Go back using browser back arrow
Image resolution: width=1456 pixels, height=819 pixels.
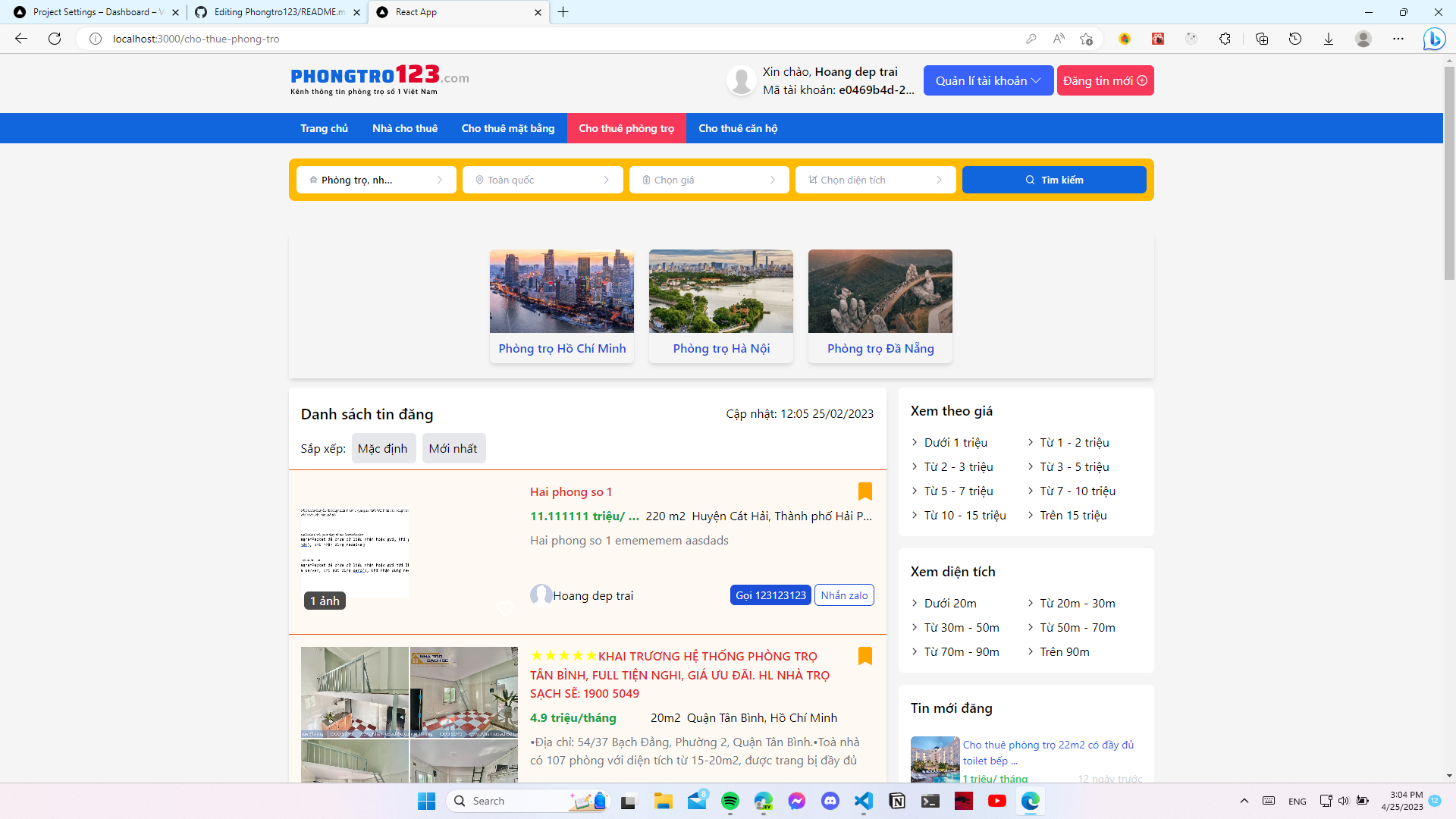(x=21, y=39)
